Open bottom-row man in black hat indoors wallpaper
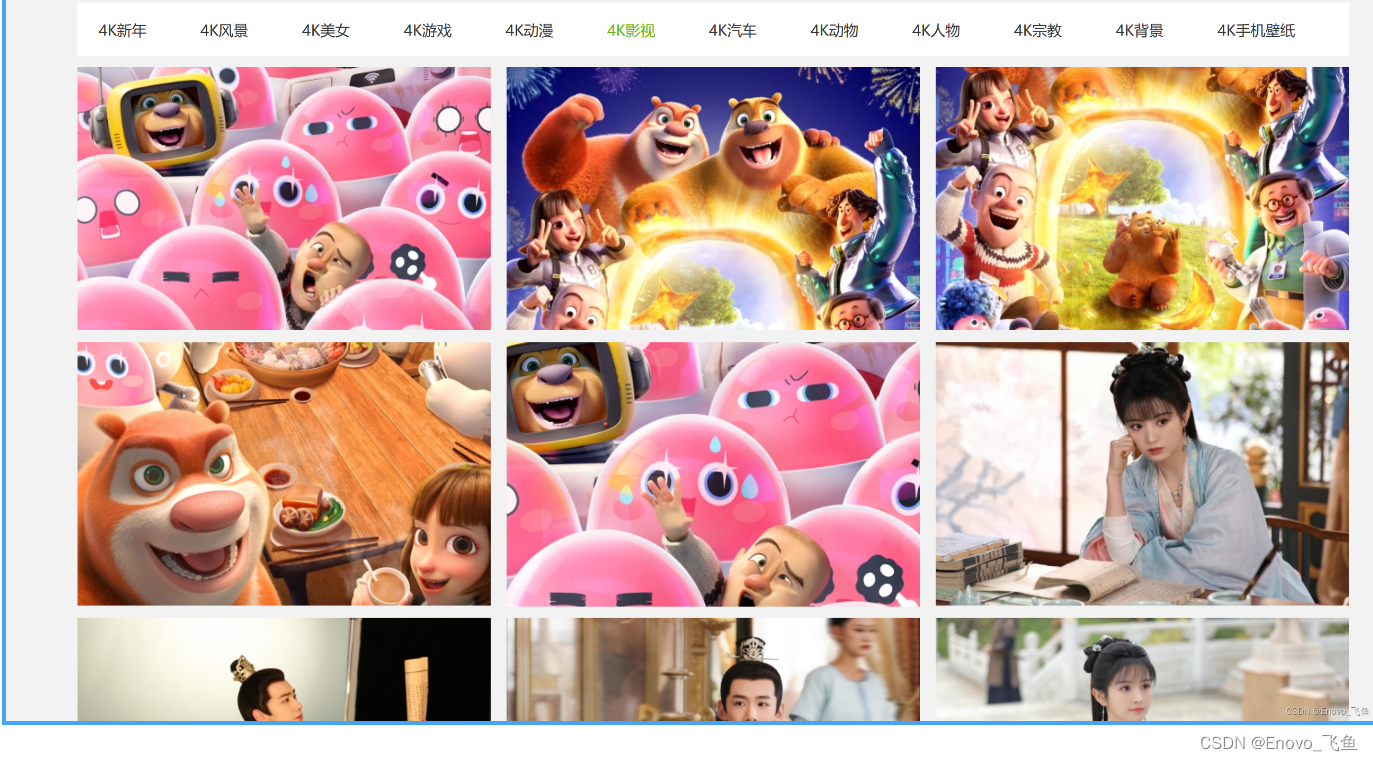1373x761 pixels. (x=713, y=669)
